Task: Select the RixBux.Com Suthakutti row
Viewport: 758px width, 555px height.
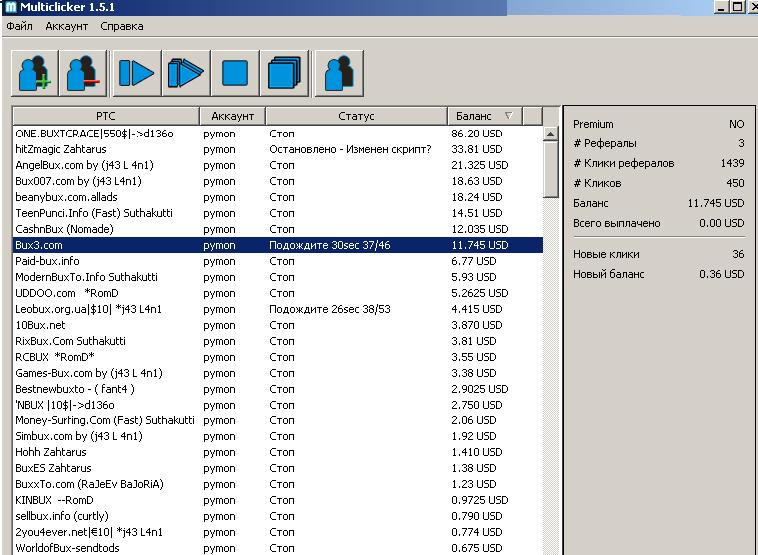Action: point(278,340)
